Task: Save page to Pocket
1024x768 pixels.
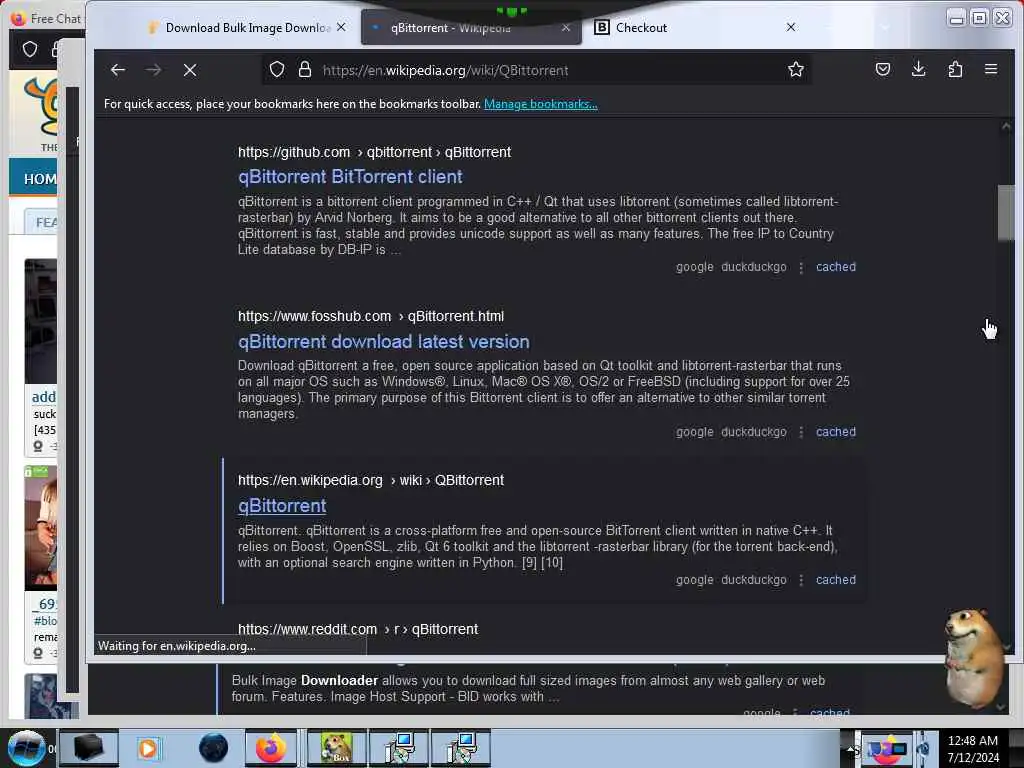Action: click(883, 69)
